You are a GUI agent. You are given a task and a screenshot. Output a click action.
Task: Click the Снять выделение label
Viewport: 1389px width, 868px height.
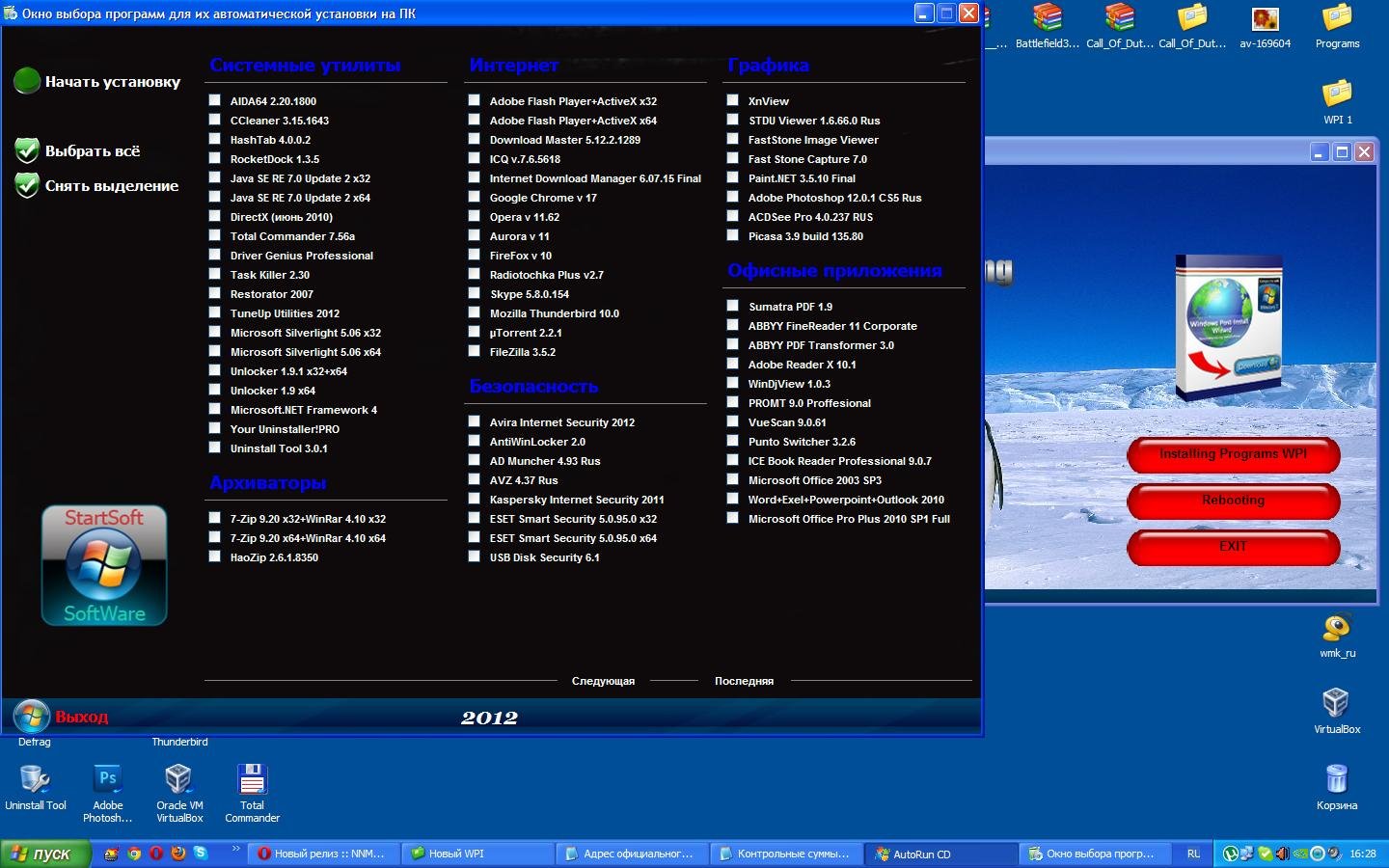[x=112, y=186]
